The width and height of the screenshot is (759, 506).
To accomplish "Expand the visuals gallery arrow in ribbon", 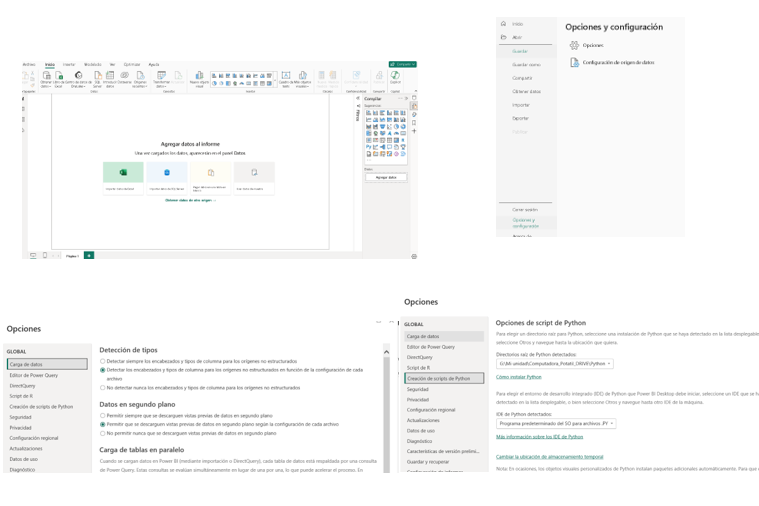I will pyautogui.click(x=275, y=81).
